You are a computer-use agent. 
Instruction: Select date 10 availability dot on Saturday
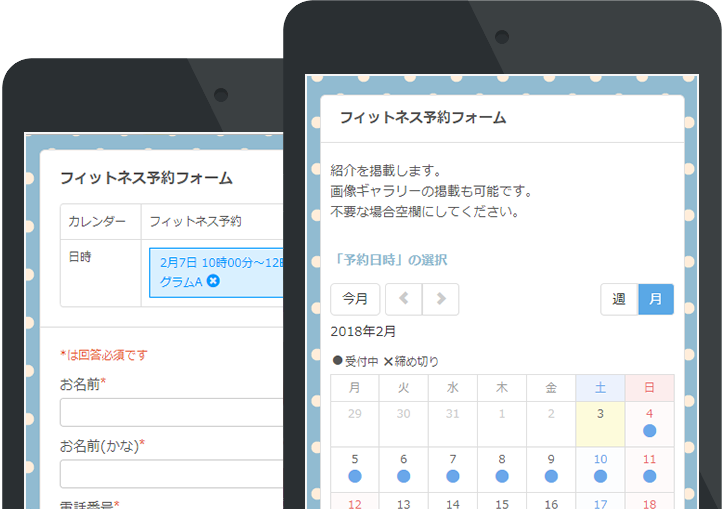click(x=600, y=477)
